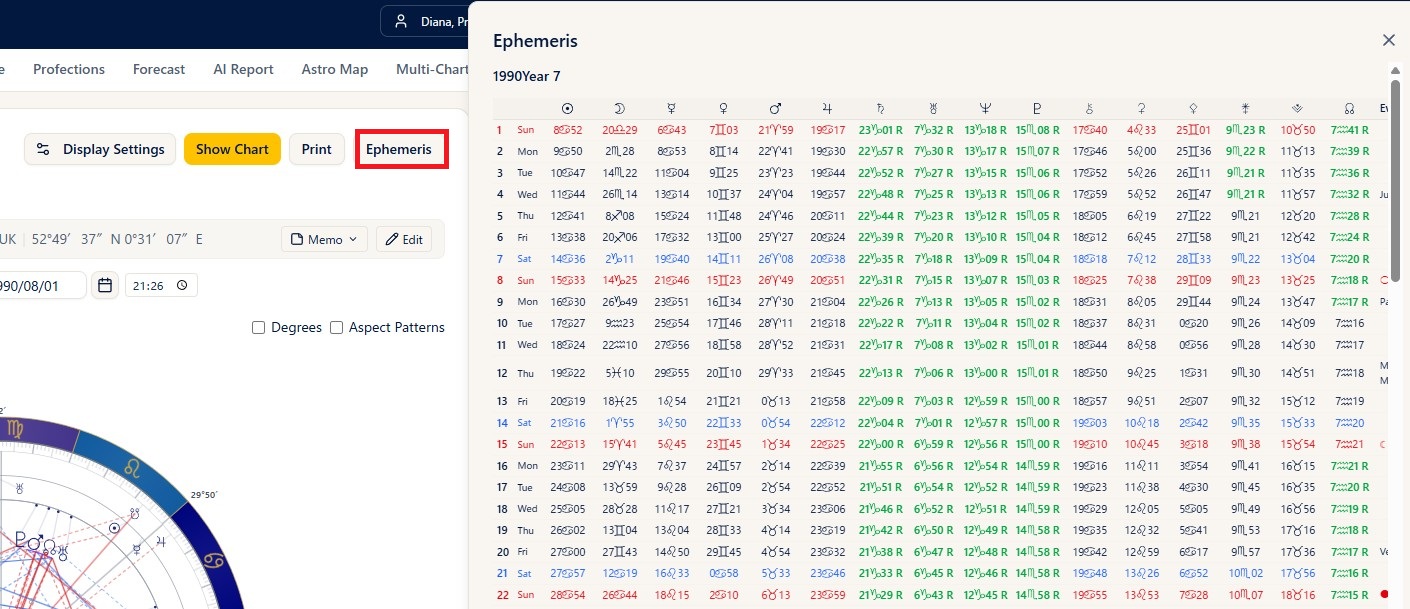Click the user profile icon beside Diana
Viewport: 1410px width, 609px height.
401,21
